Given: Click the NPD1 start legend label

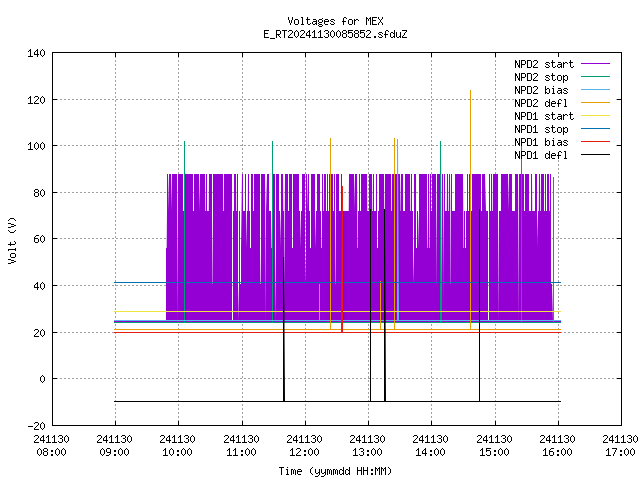Looking at the screenshot, I should tap(544, 116).
